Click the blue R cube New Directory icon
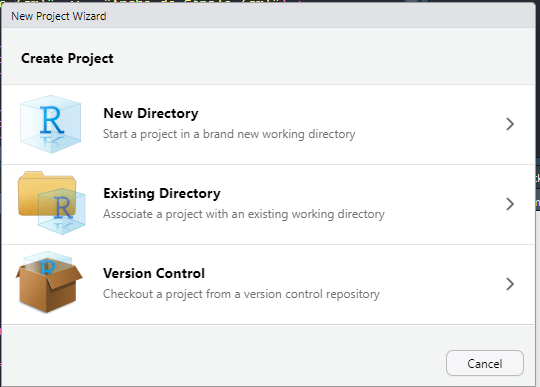The width and height of the screenshot is (540, 387). tap(51, 124)
